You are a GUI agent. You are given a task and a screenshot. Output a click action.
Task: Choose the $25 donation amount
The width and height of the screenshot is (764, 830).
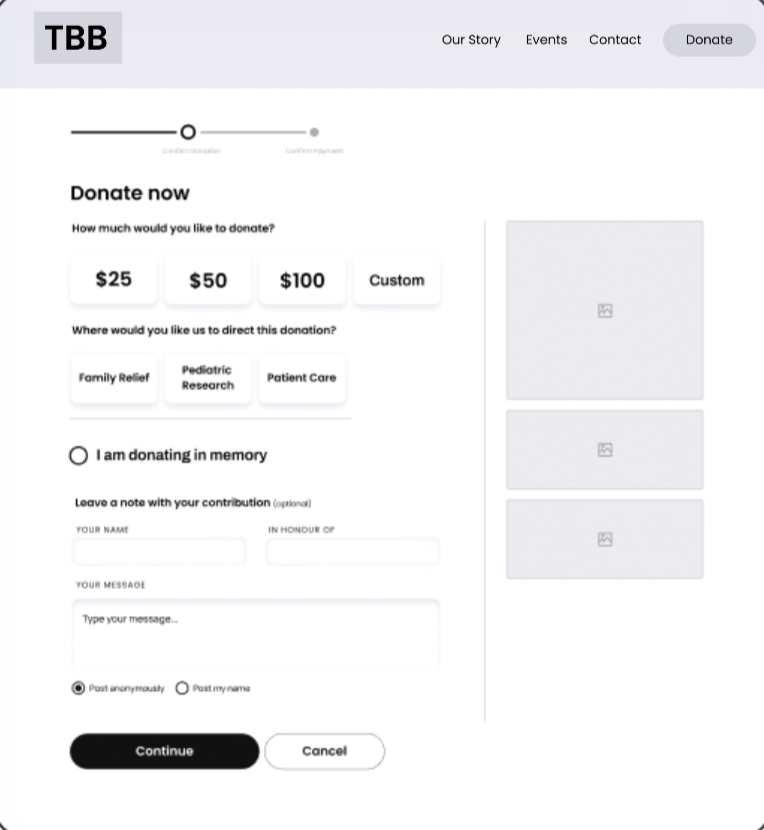(x=114, y=279)
